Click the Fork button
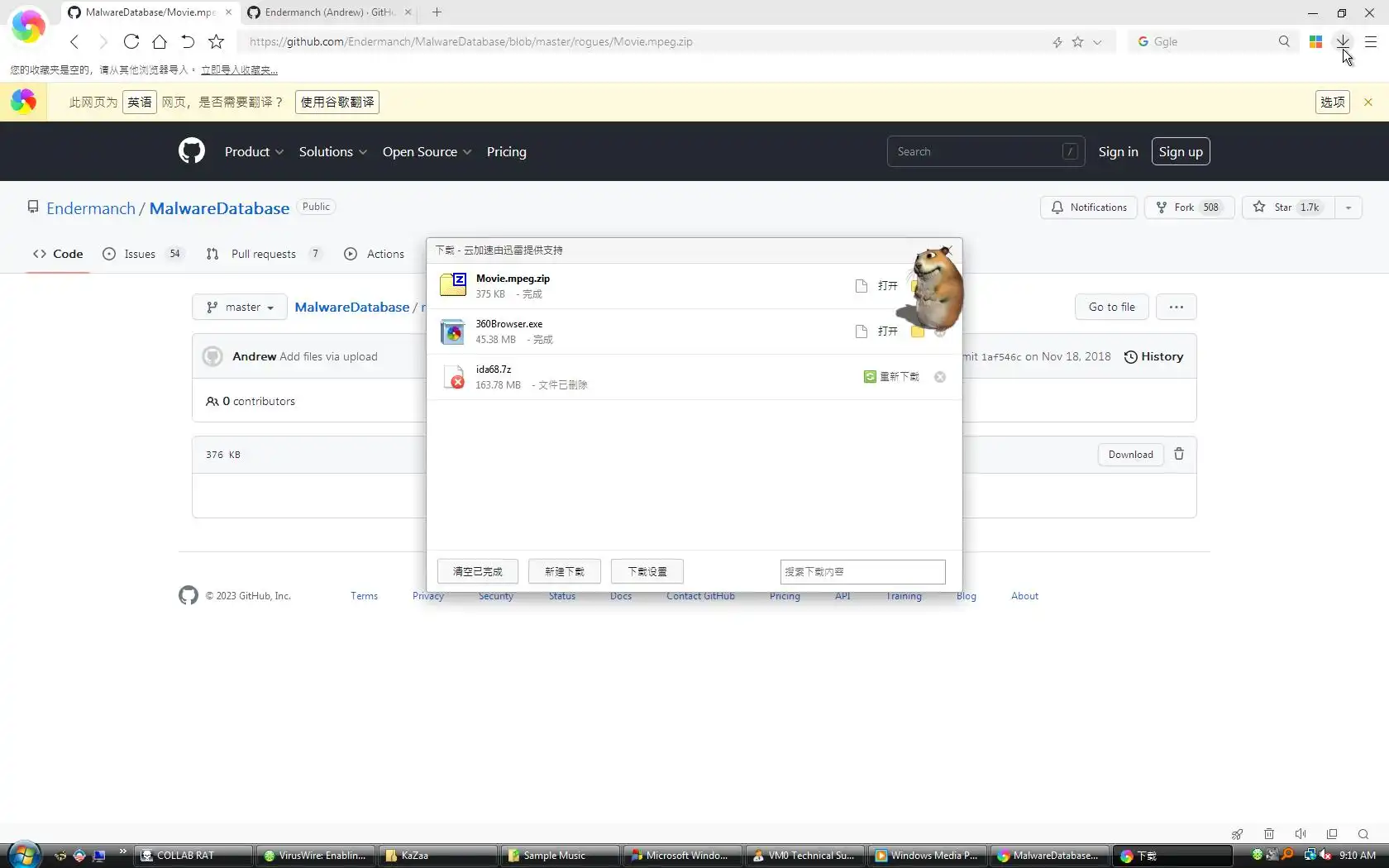Screen dimensions: 1389x868 pos(1189,207)
